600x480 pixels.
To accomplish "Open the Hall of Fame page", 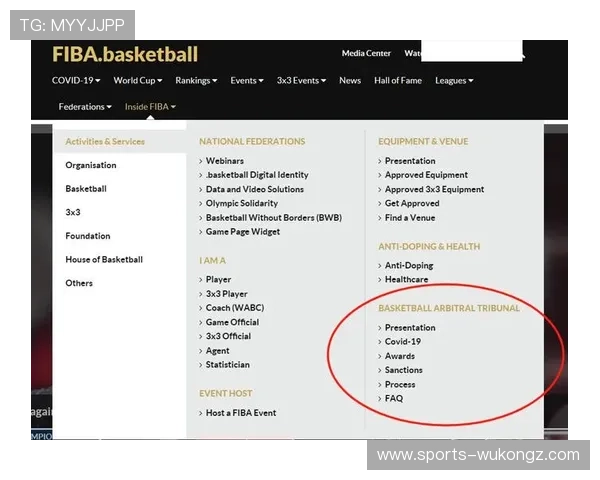I will click(x=398, y=80).
